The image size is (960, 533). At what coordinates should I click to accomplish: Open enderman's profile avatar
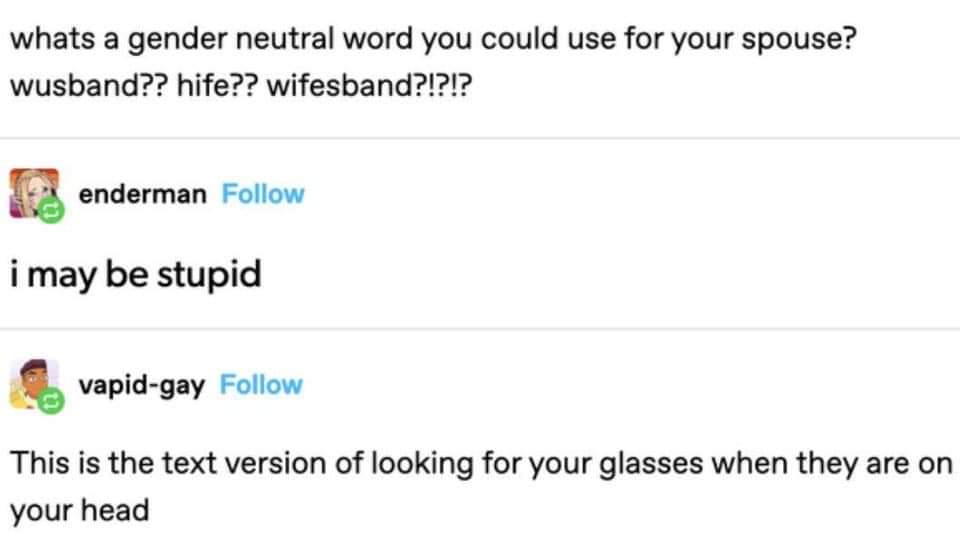coord(34,193)
